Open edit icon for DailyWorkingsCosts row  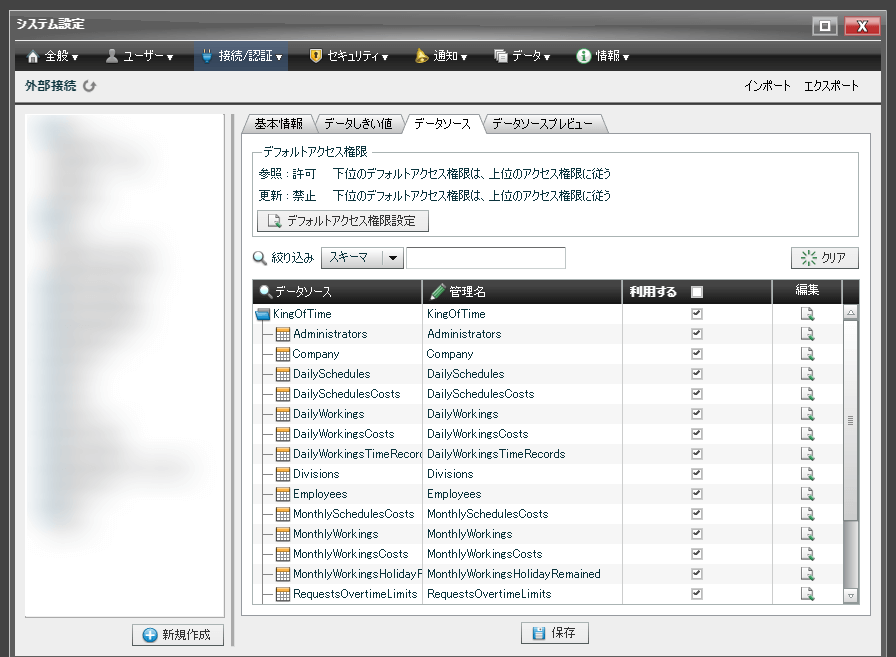[807, 434]
